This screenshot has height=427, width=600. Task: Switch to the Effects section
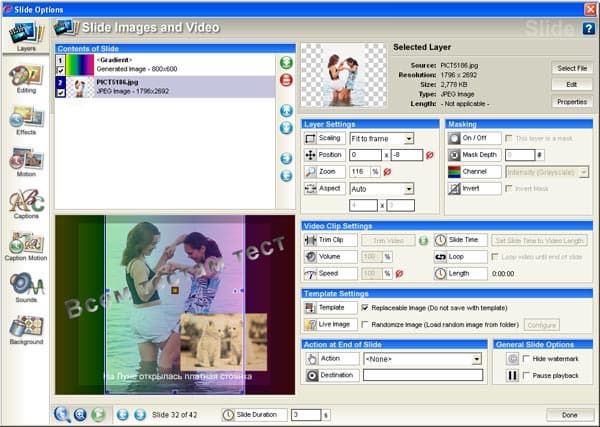(26, 120)
